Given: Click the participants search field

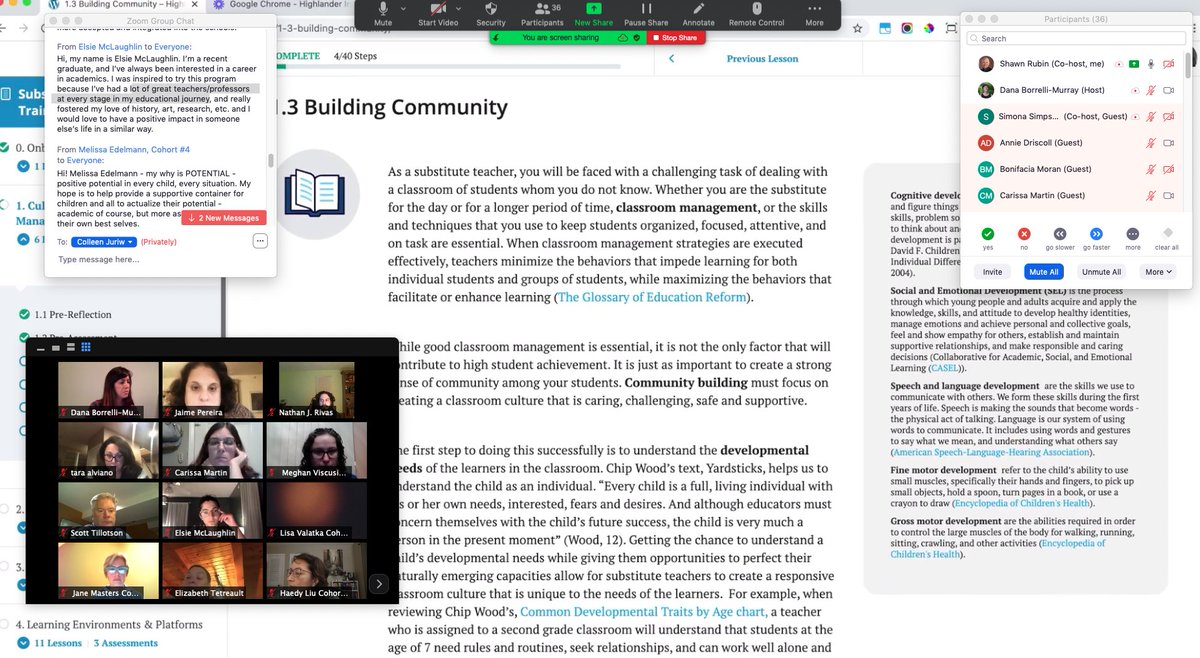Looking at the screenshot, I should click(x=1075, y=36).
